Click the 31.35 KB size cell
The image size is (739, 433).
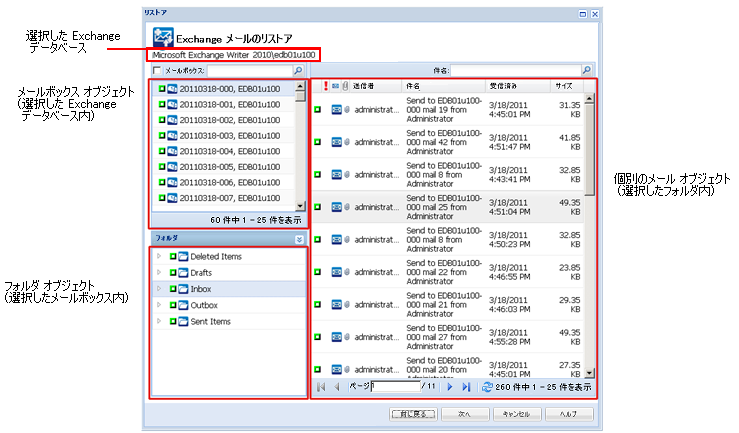click(x=569, y=110)
